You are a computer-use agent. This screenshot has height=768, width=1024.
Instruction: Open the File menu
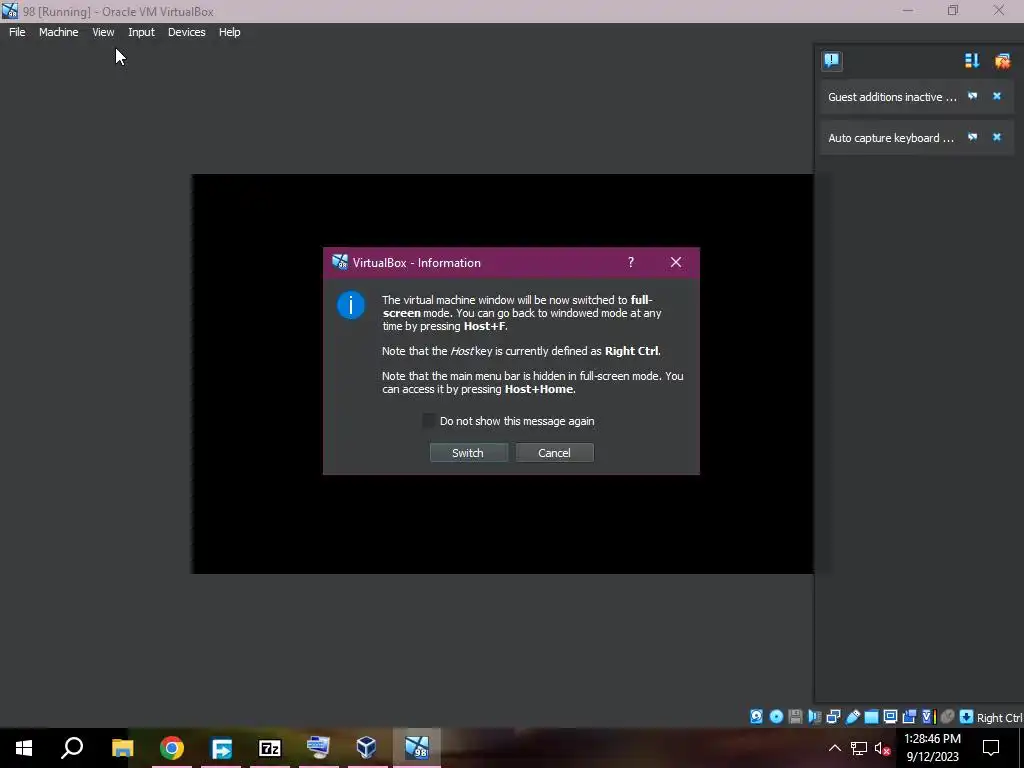pos(17,32)
